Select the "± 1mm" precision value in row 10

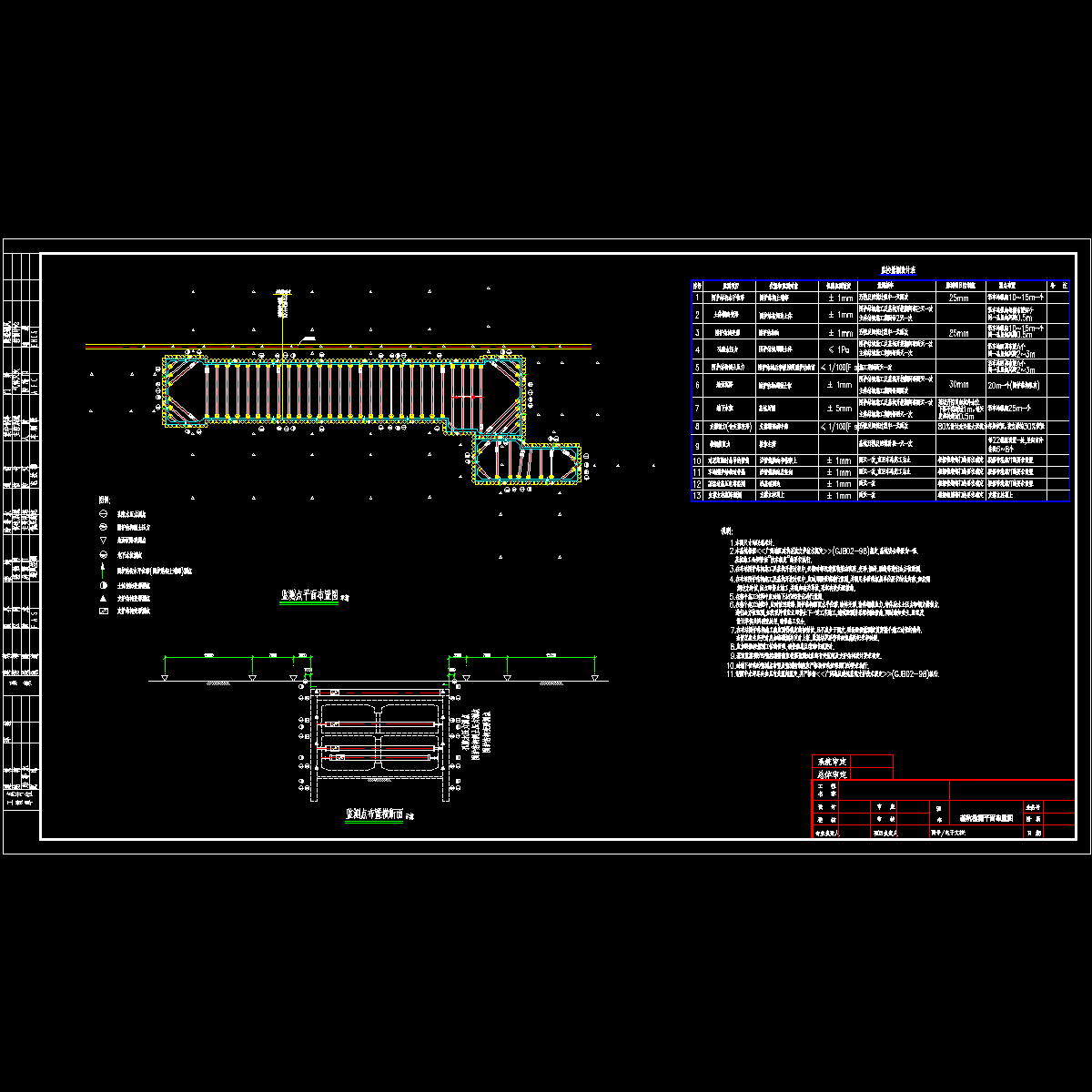tap(838, 460)
